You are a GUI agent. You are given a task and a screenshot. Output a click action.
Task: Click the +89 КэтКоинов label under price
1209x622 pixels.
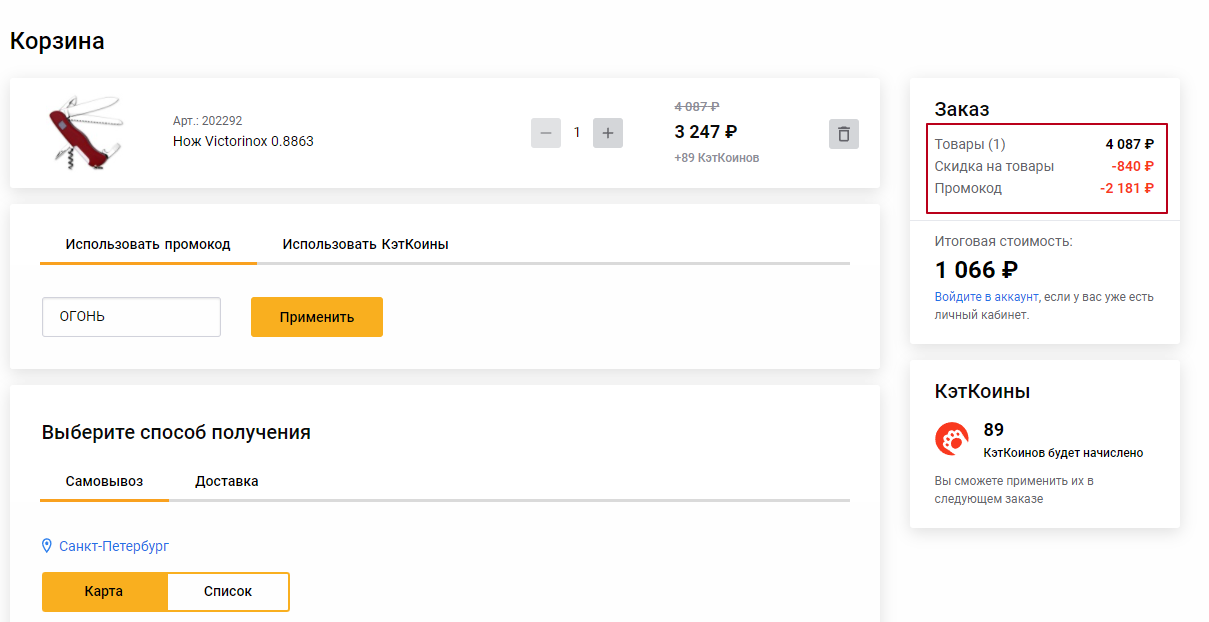coord(717,158)
